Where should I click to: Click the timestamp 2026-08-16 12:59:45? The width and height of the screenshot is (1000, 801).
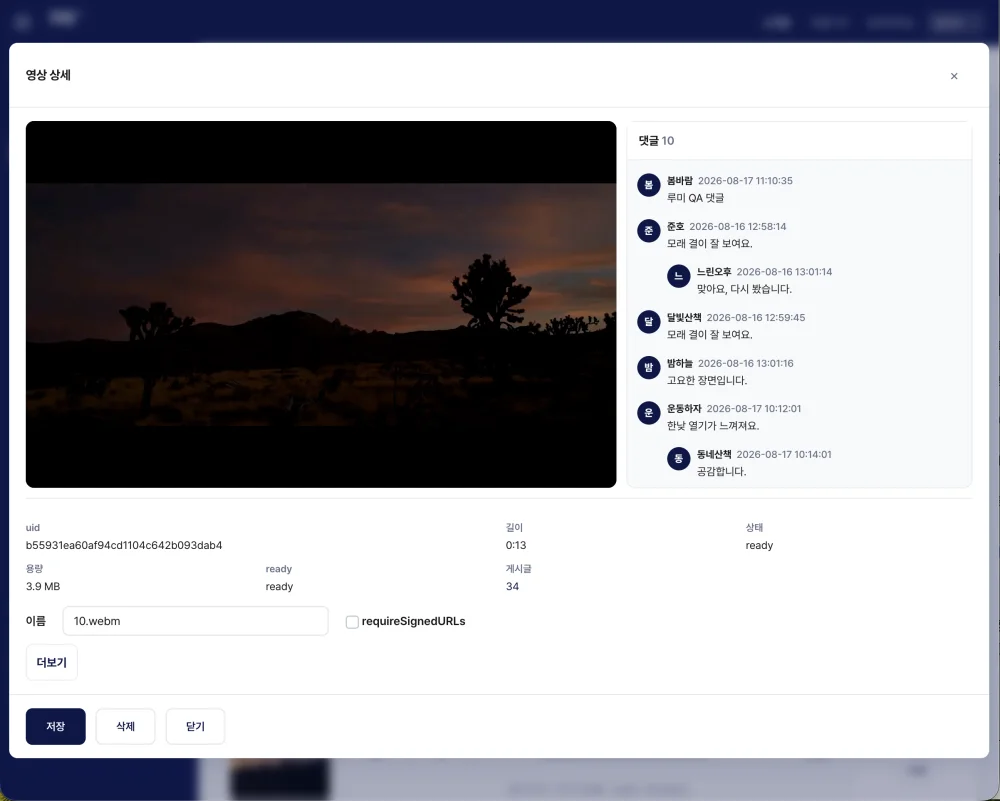pyautogui.click(x=756, y=317)
